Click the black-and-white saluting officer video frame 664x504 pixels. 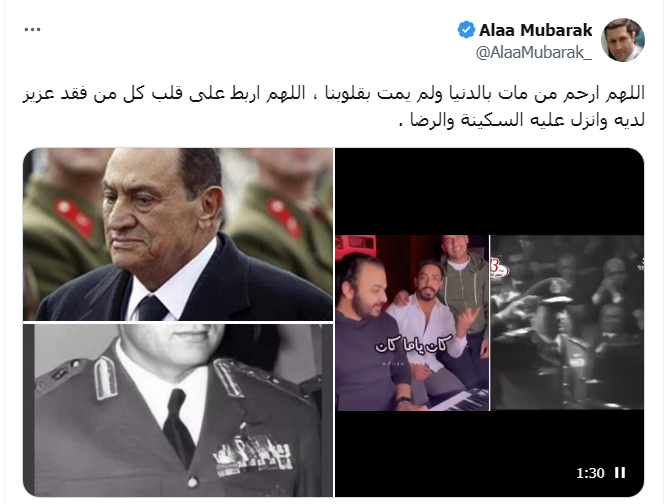[567, 323]
